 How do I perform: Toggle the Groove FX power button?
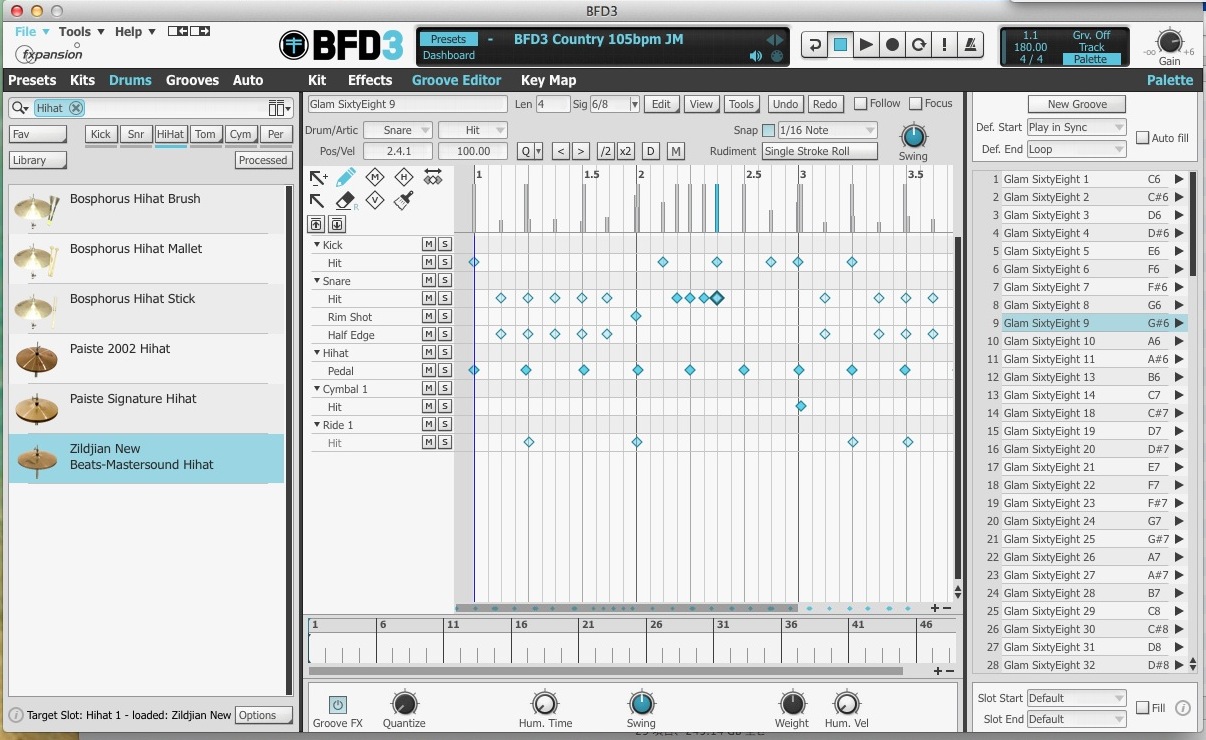[337, 705]
